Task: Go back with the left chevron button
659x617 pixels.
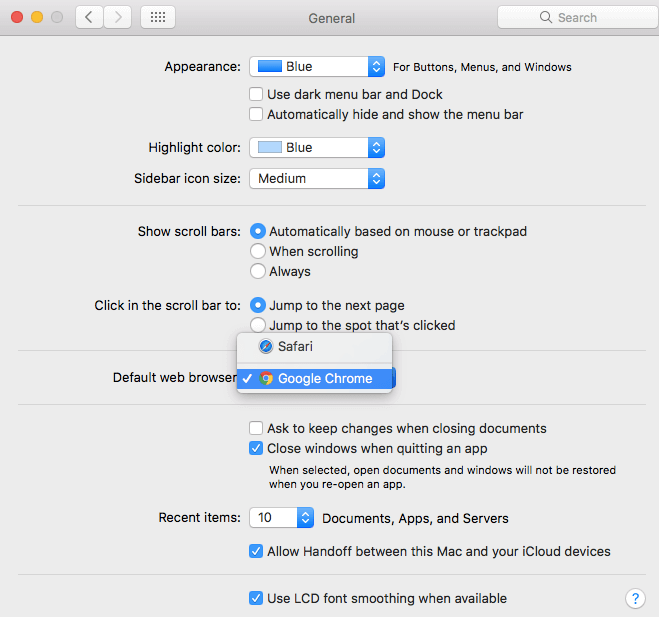Action: click(89, 17)
